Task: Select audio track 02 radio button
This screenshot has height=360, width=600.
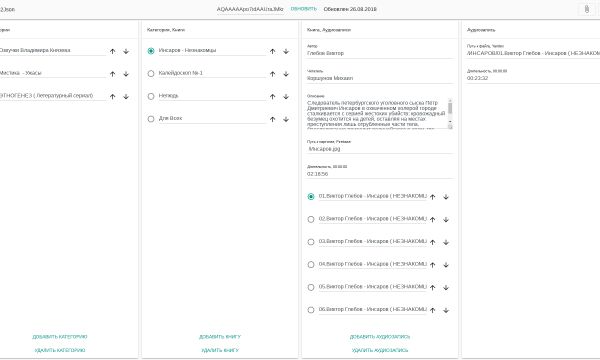Action: tap(311, 219)
